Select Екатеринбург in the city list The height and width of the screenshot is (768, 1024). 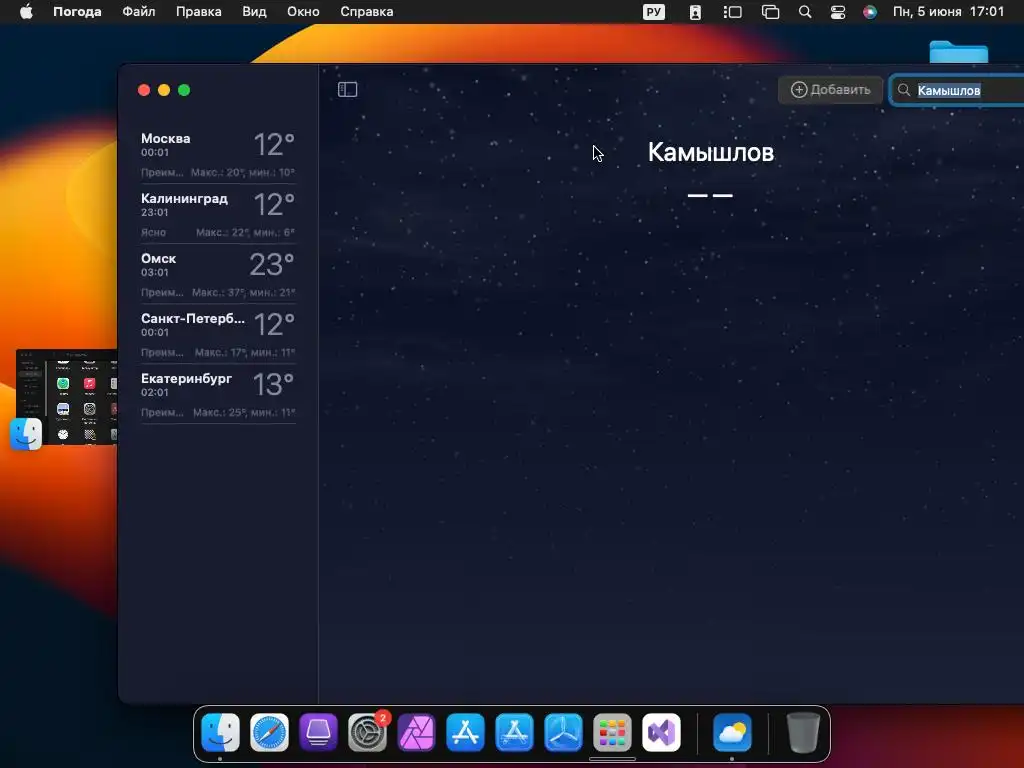coord(218,394)
